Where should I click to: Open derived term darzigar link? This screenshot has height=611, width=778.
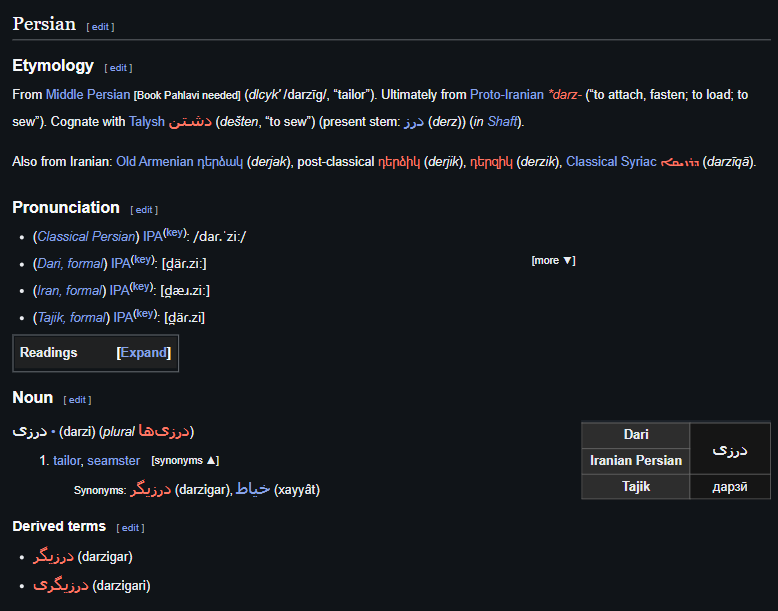click(53, 557)
